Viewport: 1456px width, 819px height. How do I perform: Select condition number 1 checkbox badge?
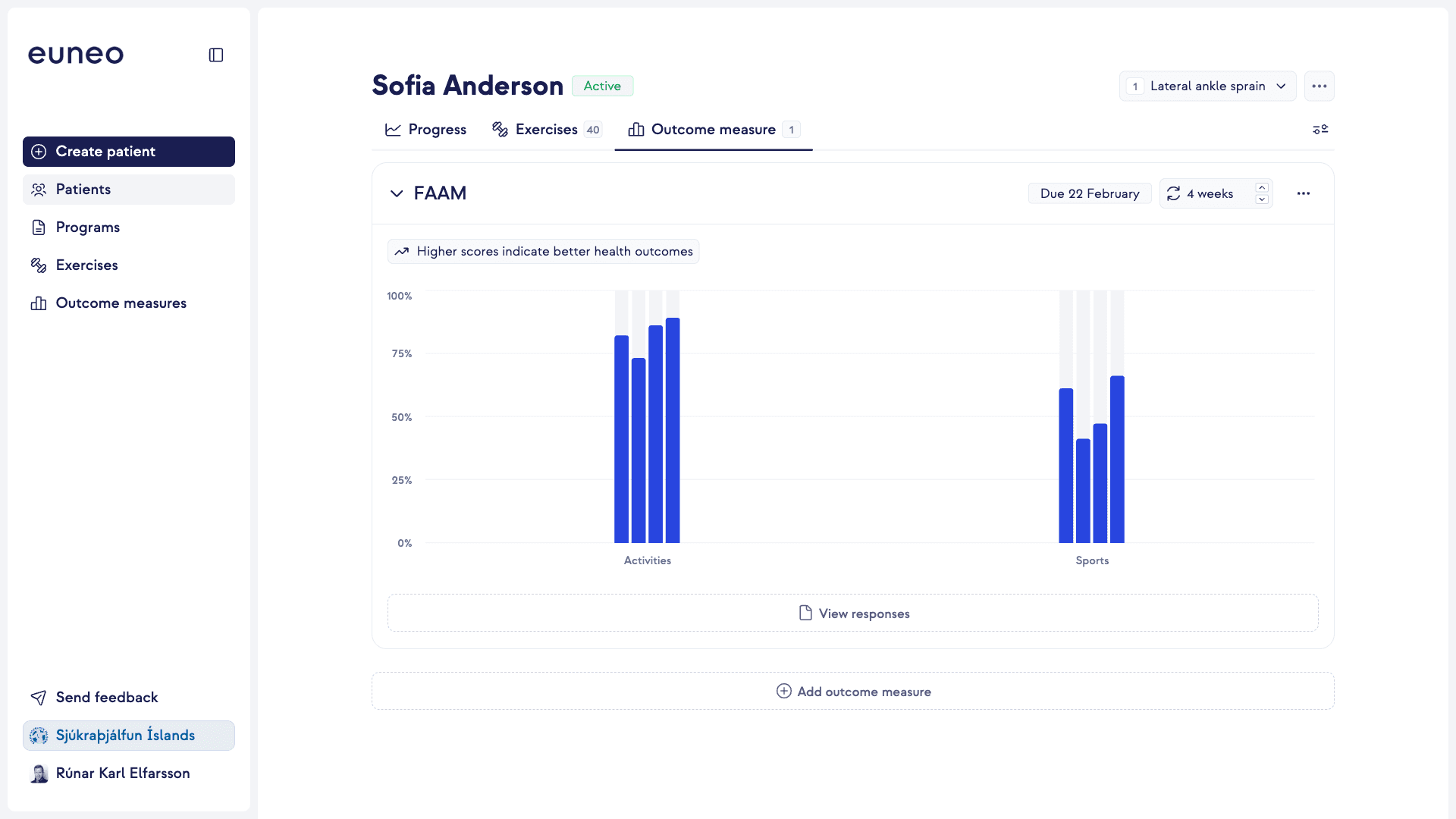(x=1135, y=86)
